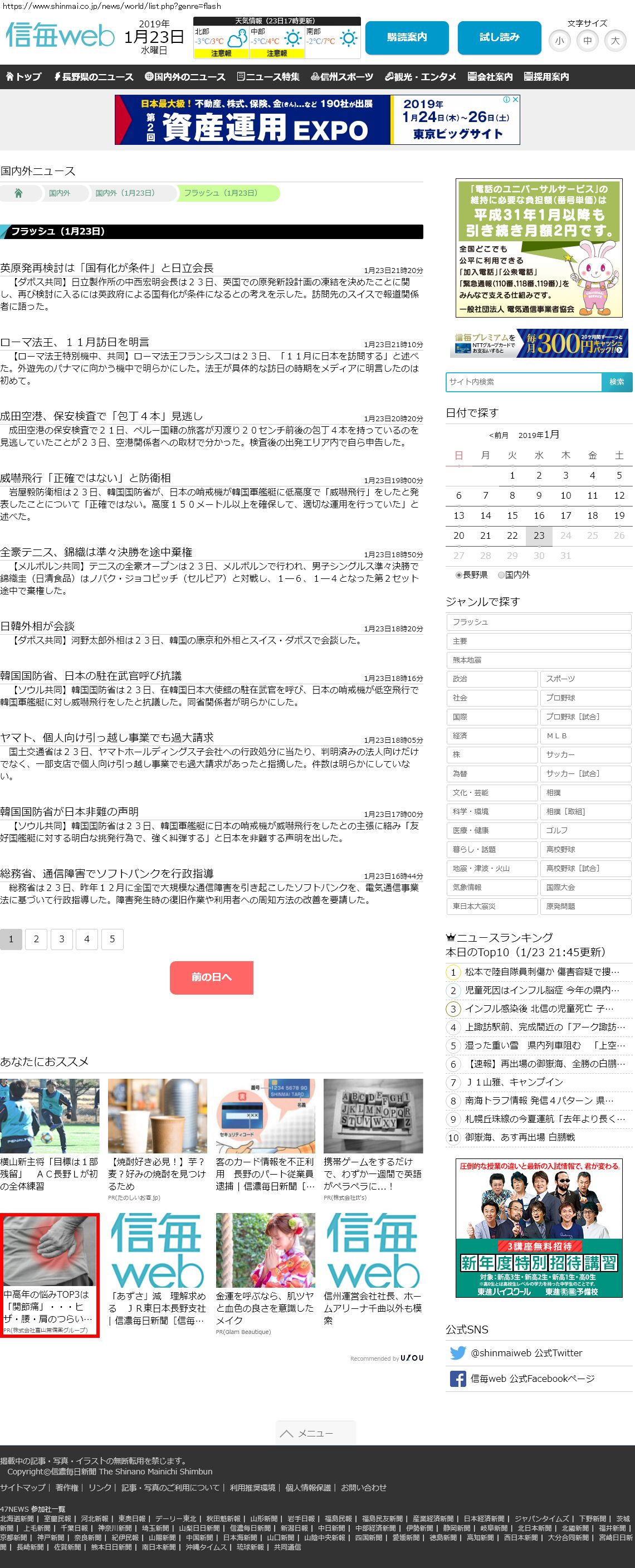Select the 長野県 radio button
The image size is (635, 1568).
pos(459,574)
